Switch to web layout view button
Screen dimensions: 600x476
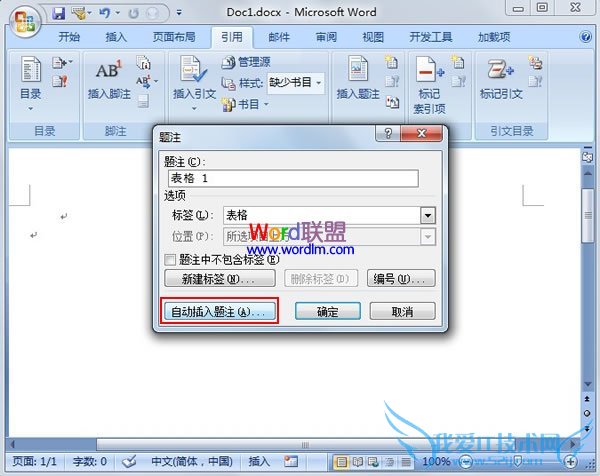[x=373, y=462]
